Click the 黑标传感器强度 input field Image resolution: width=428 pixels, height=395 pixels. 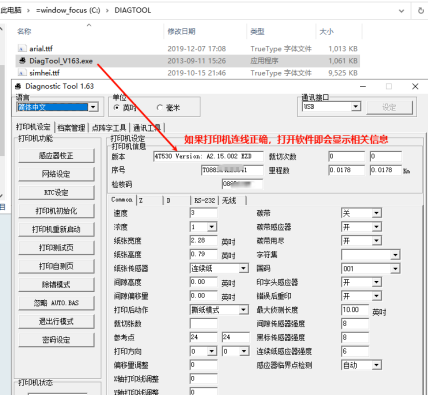click(355, 337)
